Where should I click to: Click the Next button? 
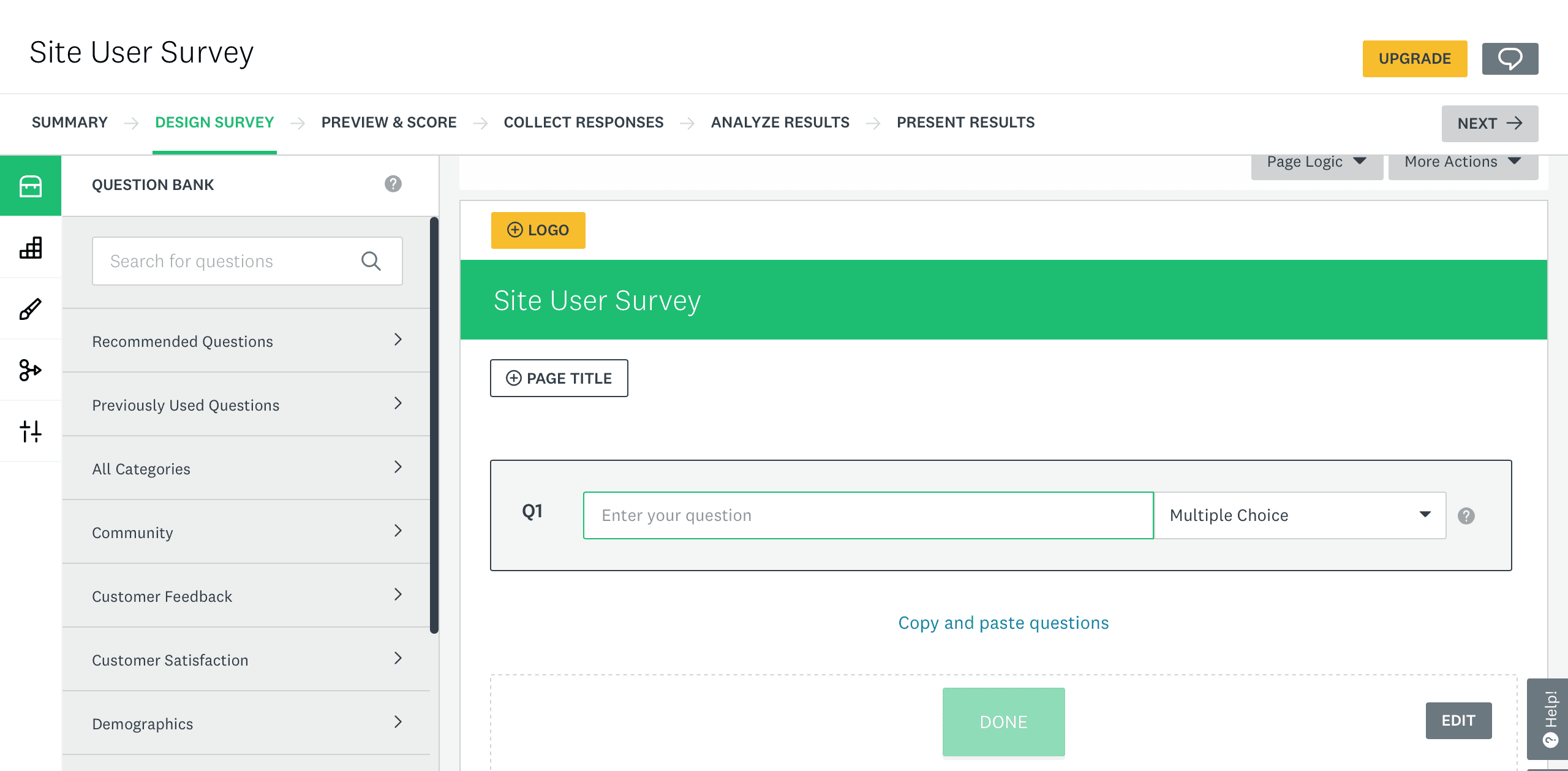(1490, 124)
